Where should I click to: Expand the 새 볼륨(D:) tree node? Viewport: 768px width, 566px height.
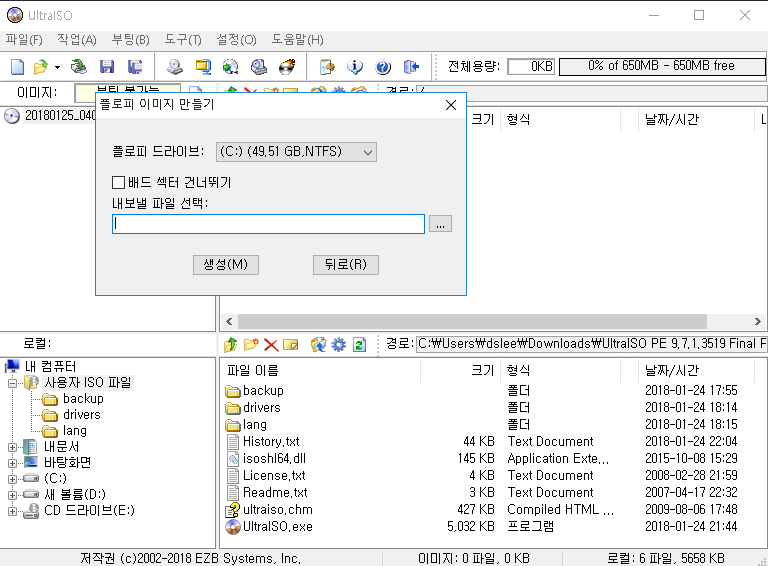(x=13, y=495)
